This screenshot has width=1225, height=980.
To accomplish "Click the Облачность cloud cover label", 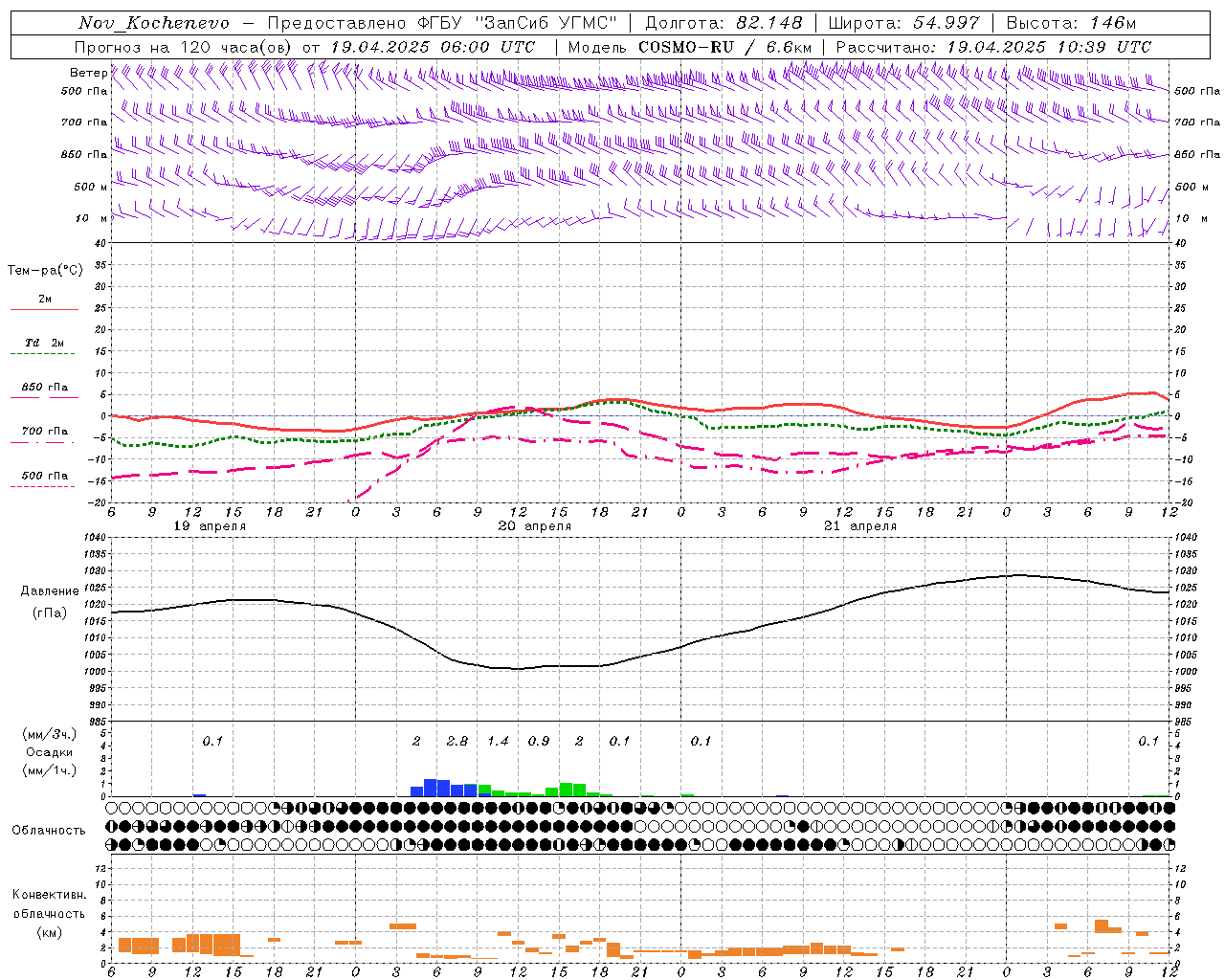I will pyautogui.click(x=49, y=830).
